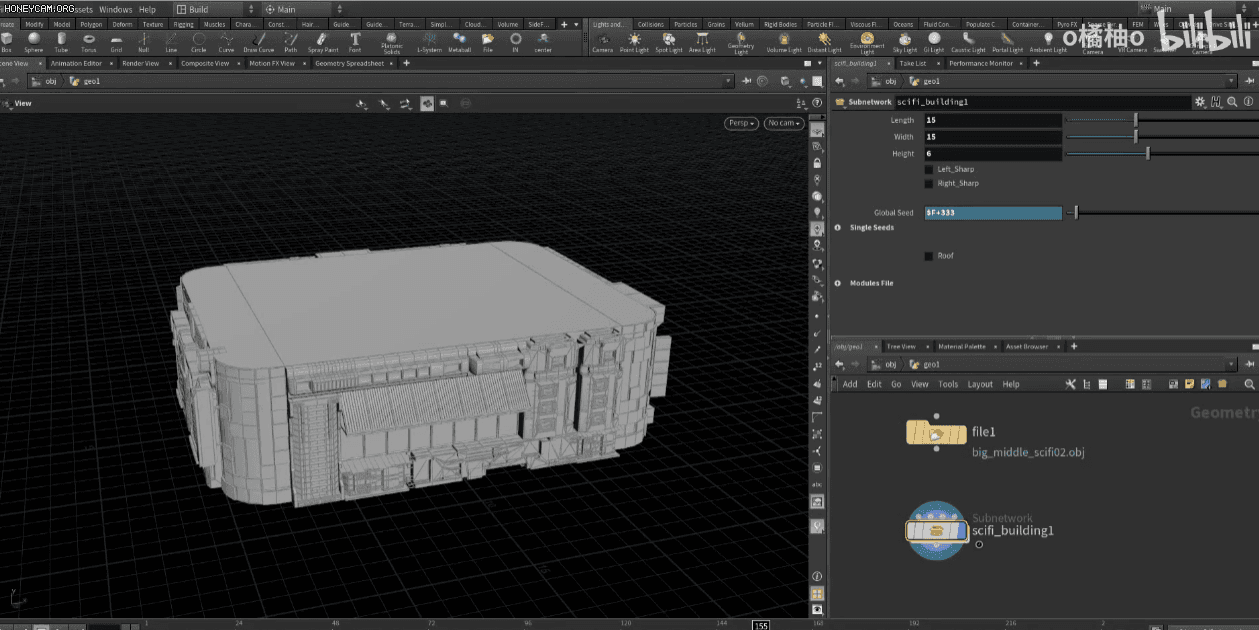Click the viewport lock icon in right toolbar
This screenshot has height=630, width=1259.
click(x=818, y=162)
